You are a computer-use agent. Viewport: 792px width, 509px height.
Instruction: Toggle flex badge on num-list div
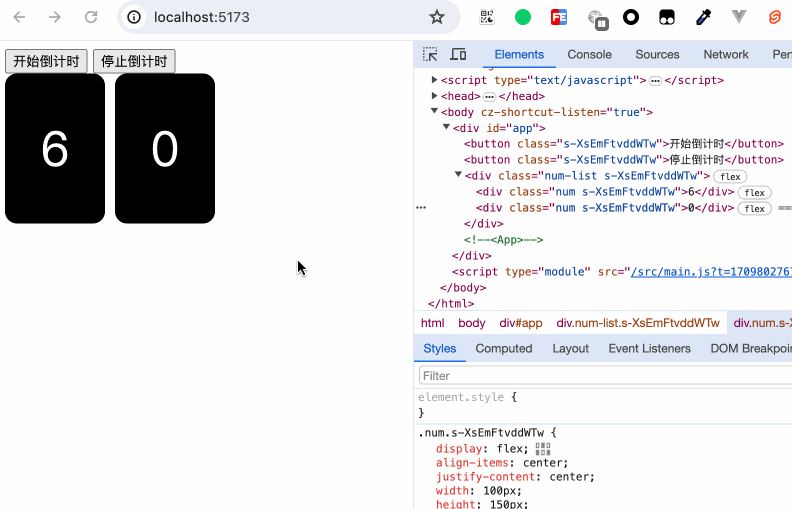[x=730, y=177]
